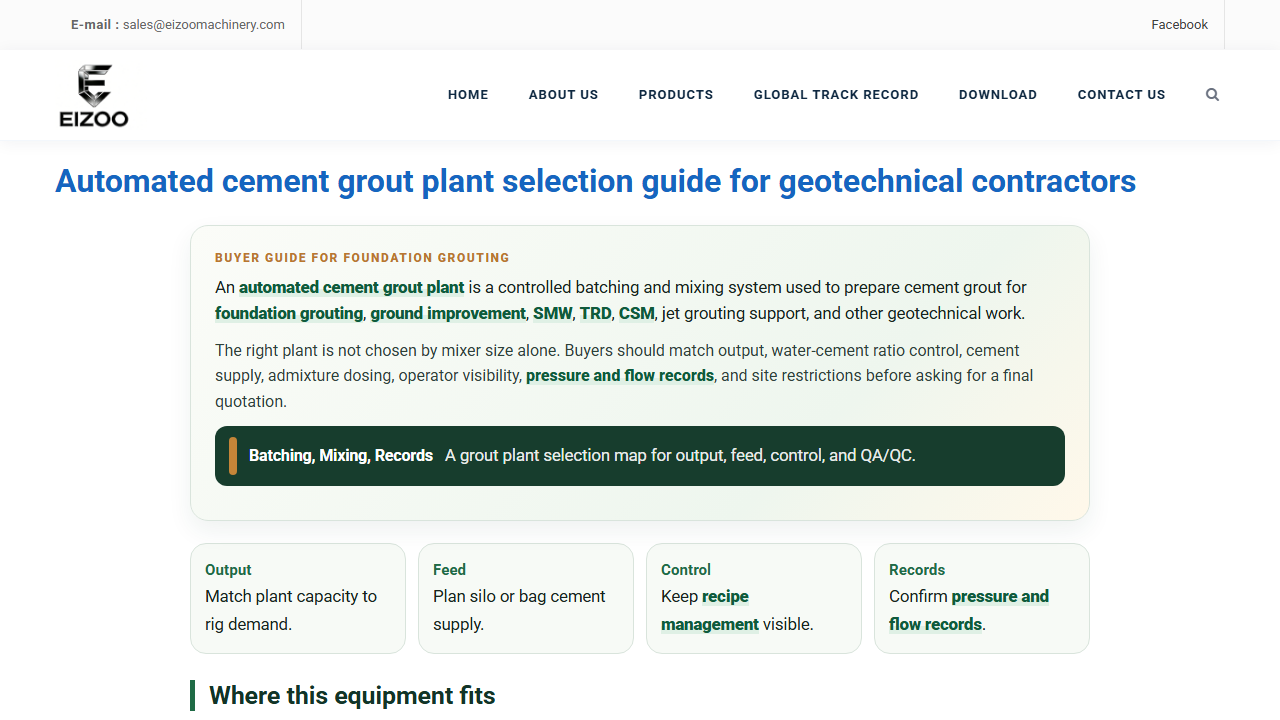Go to CONTACT US page

coord(1121,95)
